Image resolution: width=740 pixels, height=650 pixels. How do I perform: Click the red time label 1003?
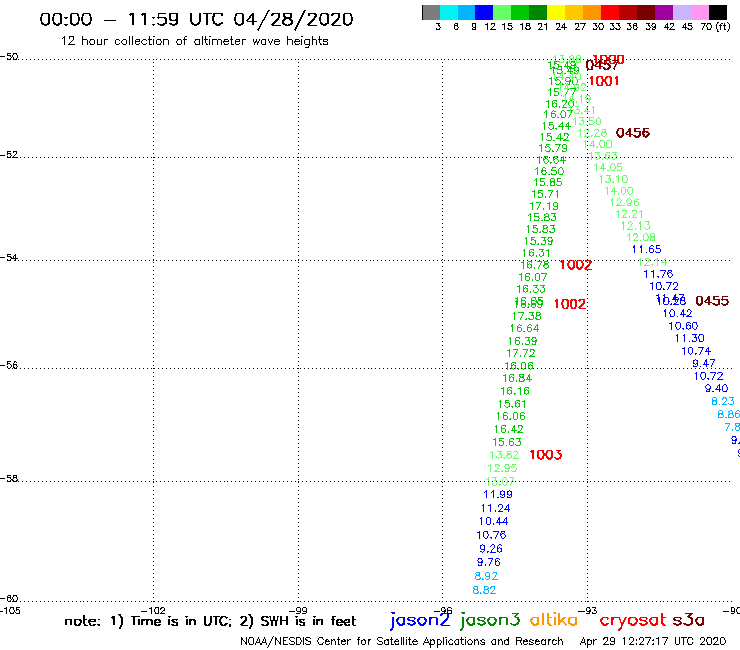[x=546, y=455]
